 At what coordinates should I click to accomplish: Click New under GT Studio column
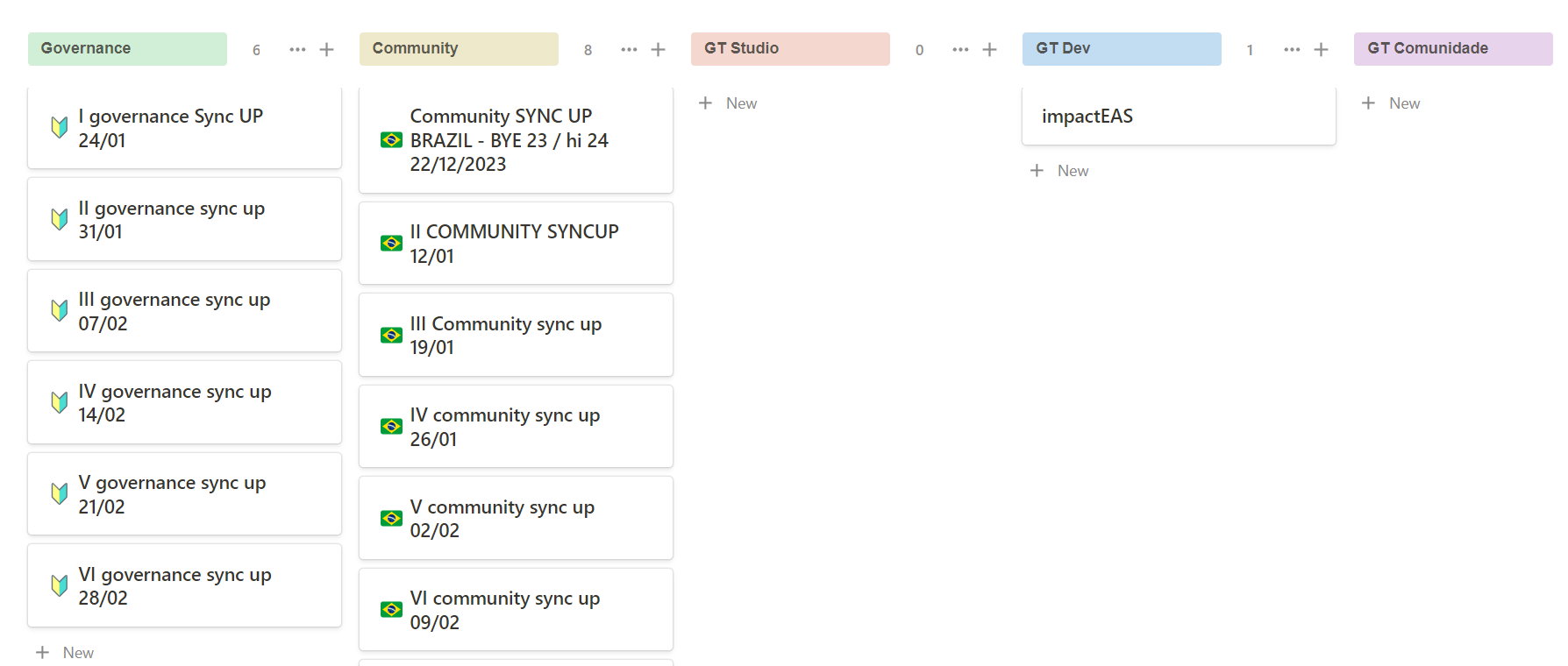(x=728, y=103)
